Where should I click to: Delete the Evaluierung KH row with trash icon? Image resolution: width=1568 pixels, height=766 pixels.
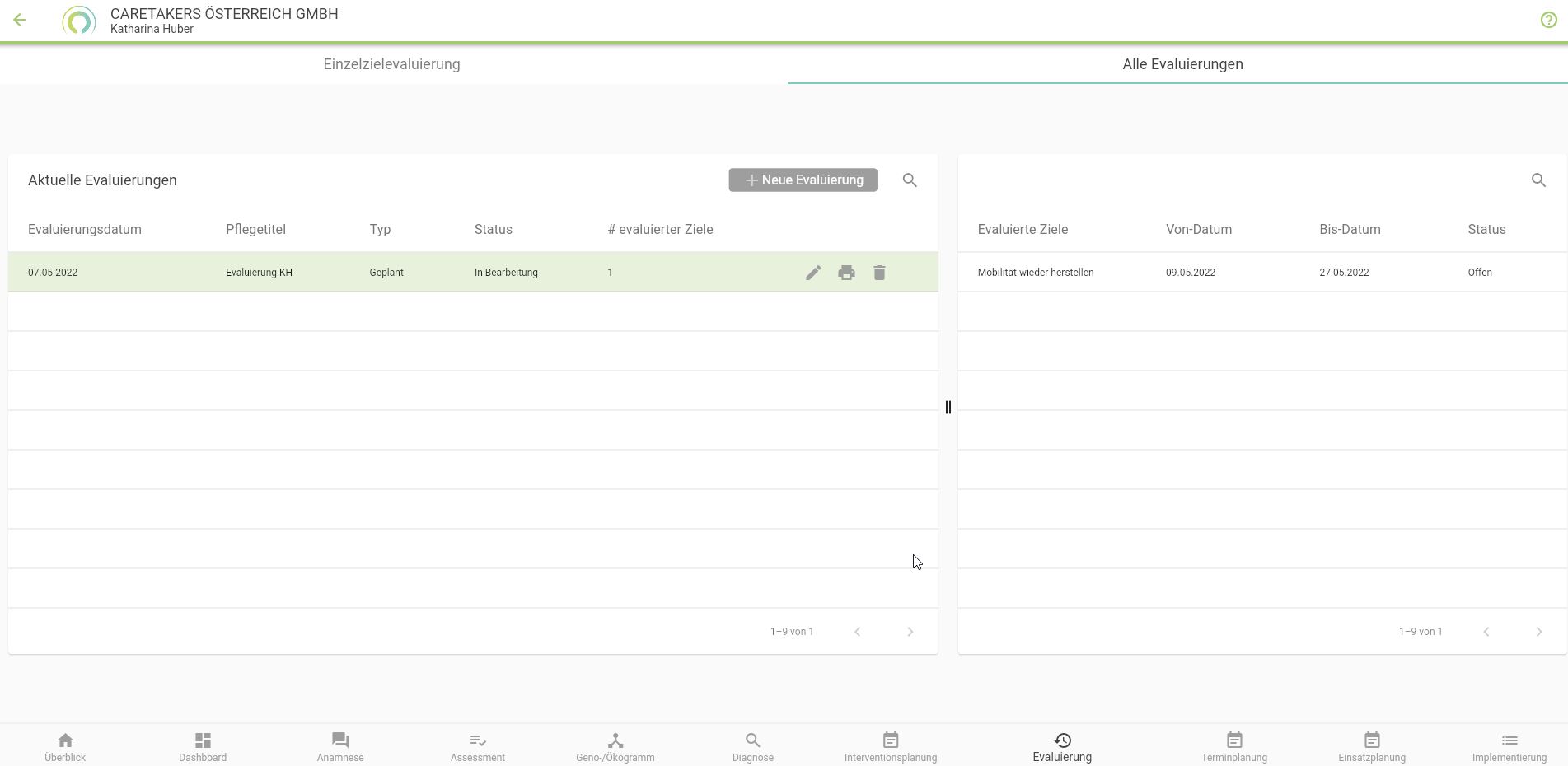click(879, 273)
